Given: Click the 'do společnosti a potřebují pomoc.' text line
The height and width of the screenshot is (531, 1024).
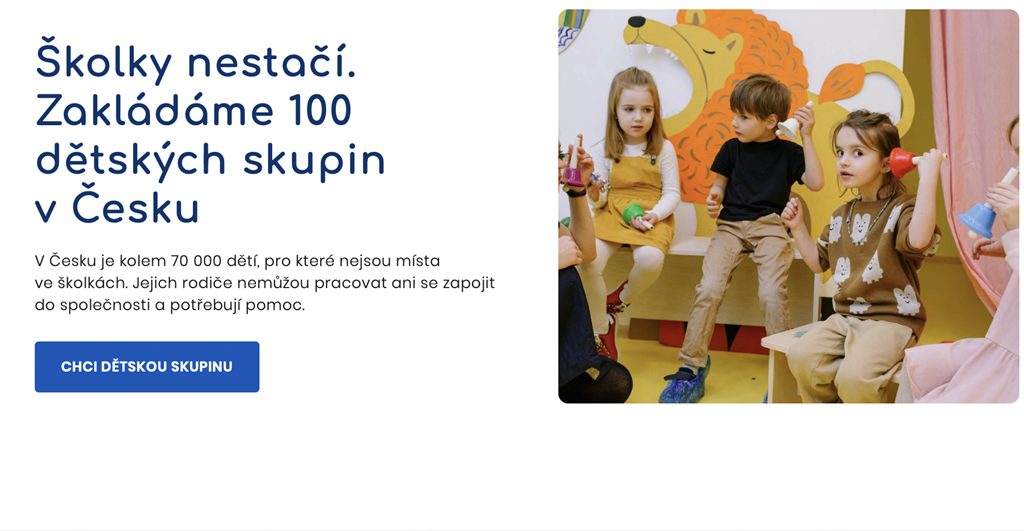Looking at the screenshot, I should click(170, 305).
